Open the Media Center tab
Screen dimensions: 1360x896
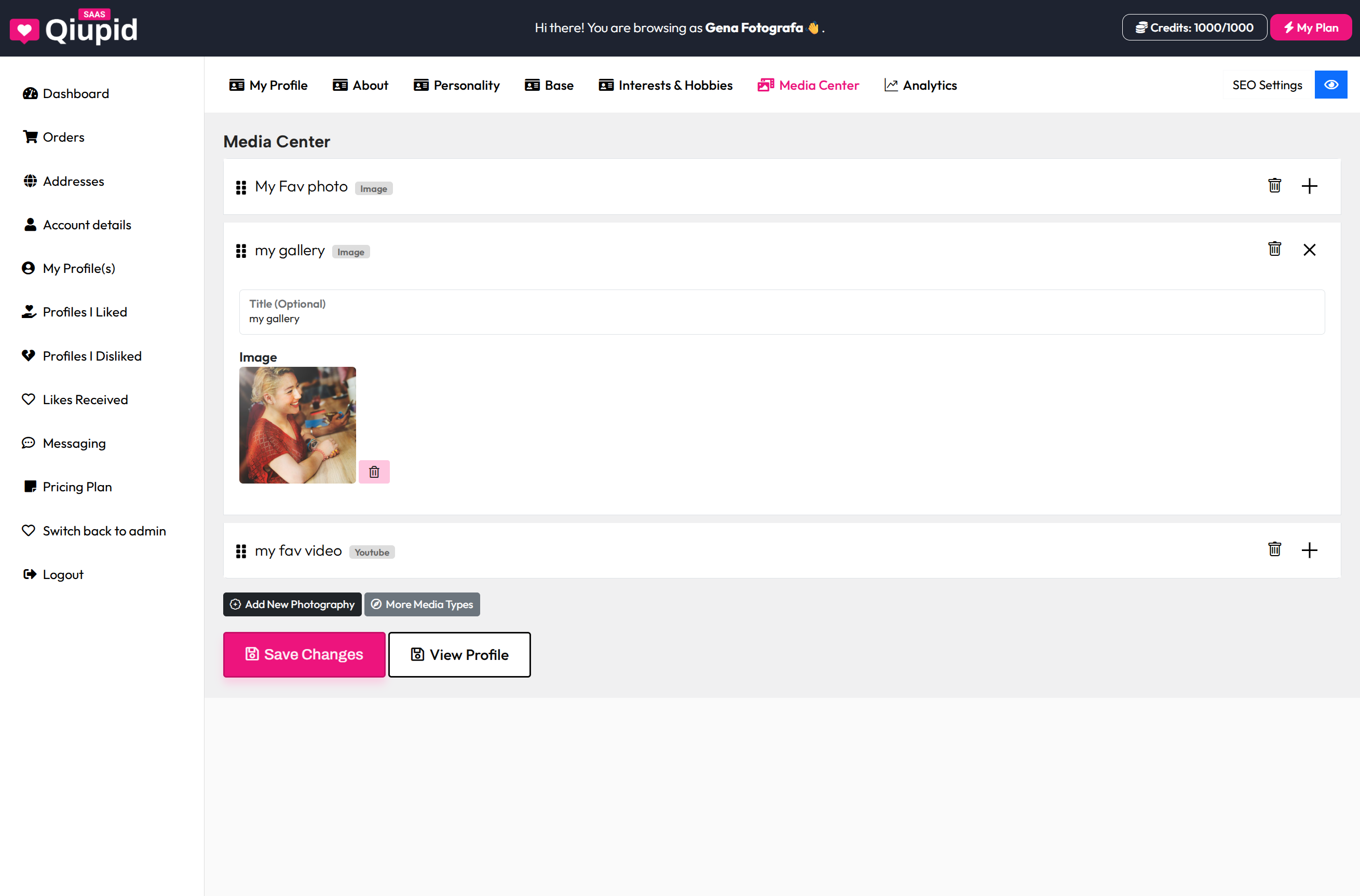(808, 85)
